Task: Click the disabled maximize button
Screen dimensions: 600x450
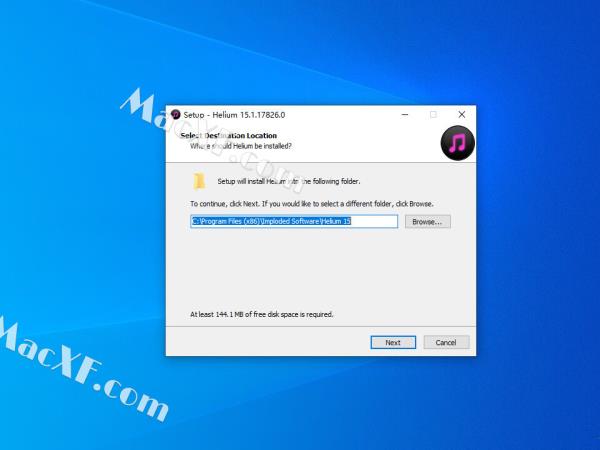Action: coord(433,114)
